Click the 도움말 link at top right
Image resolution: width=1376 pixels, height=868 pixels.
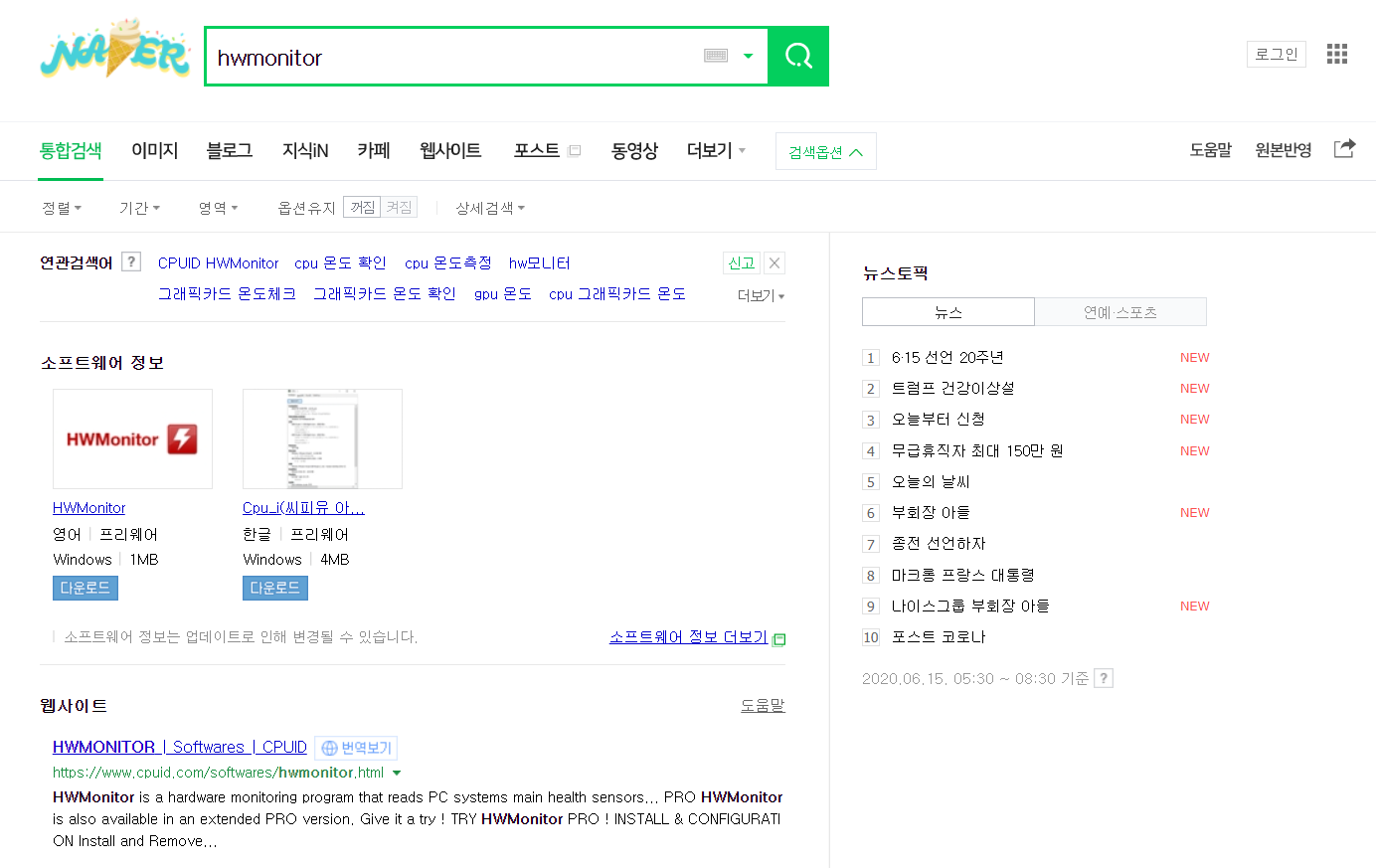1210,150
